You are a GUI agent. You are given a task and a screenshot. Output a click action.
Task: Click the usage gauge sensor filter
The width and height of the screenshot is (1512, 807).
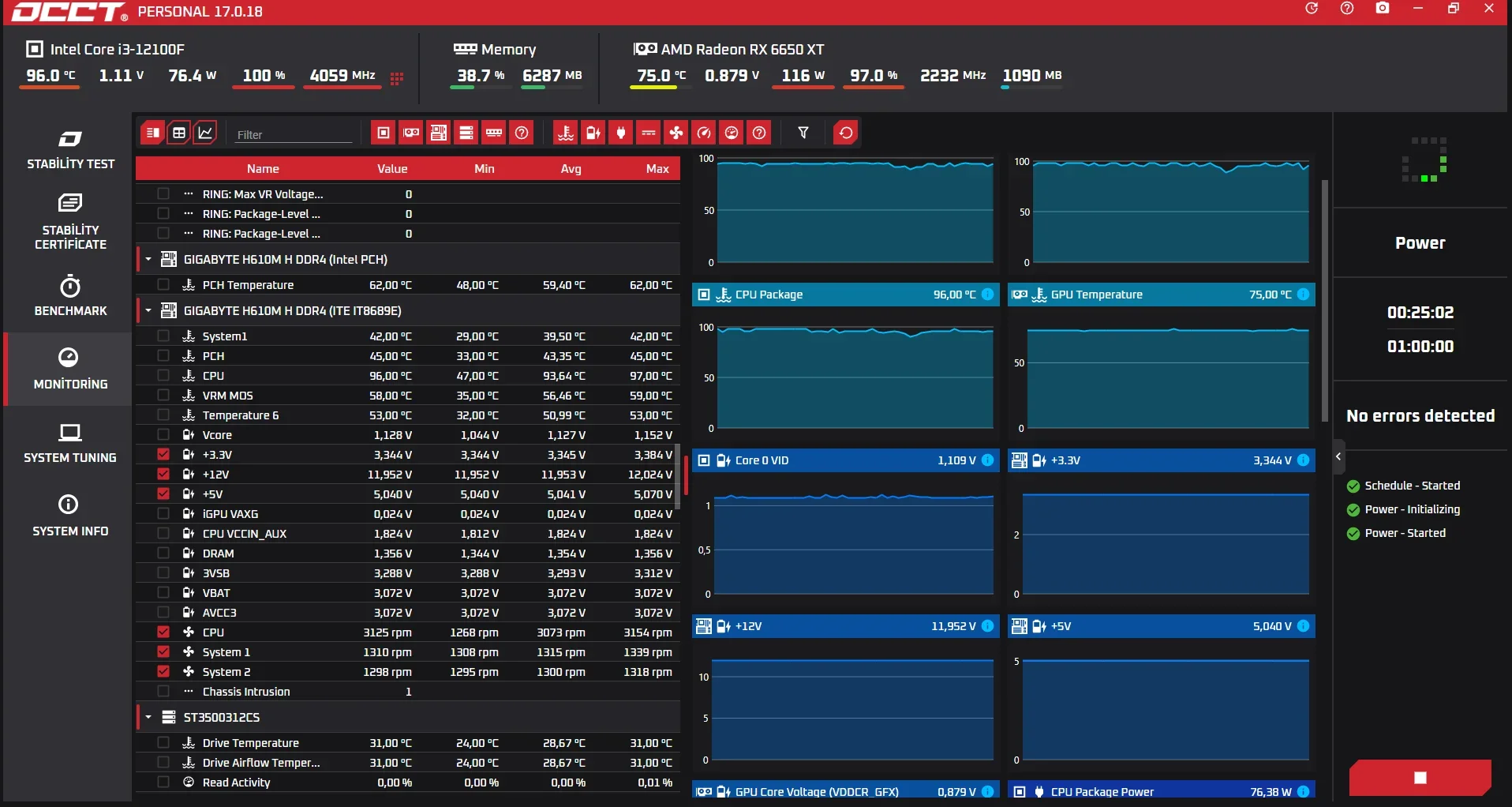pyautogui.click(x=732, y=133)
